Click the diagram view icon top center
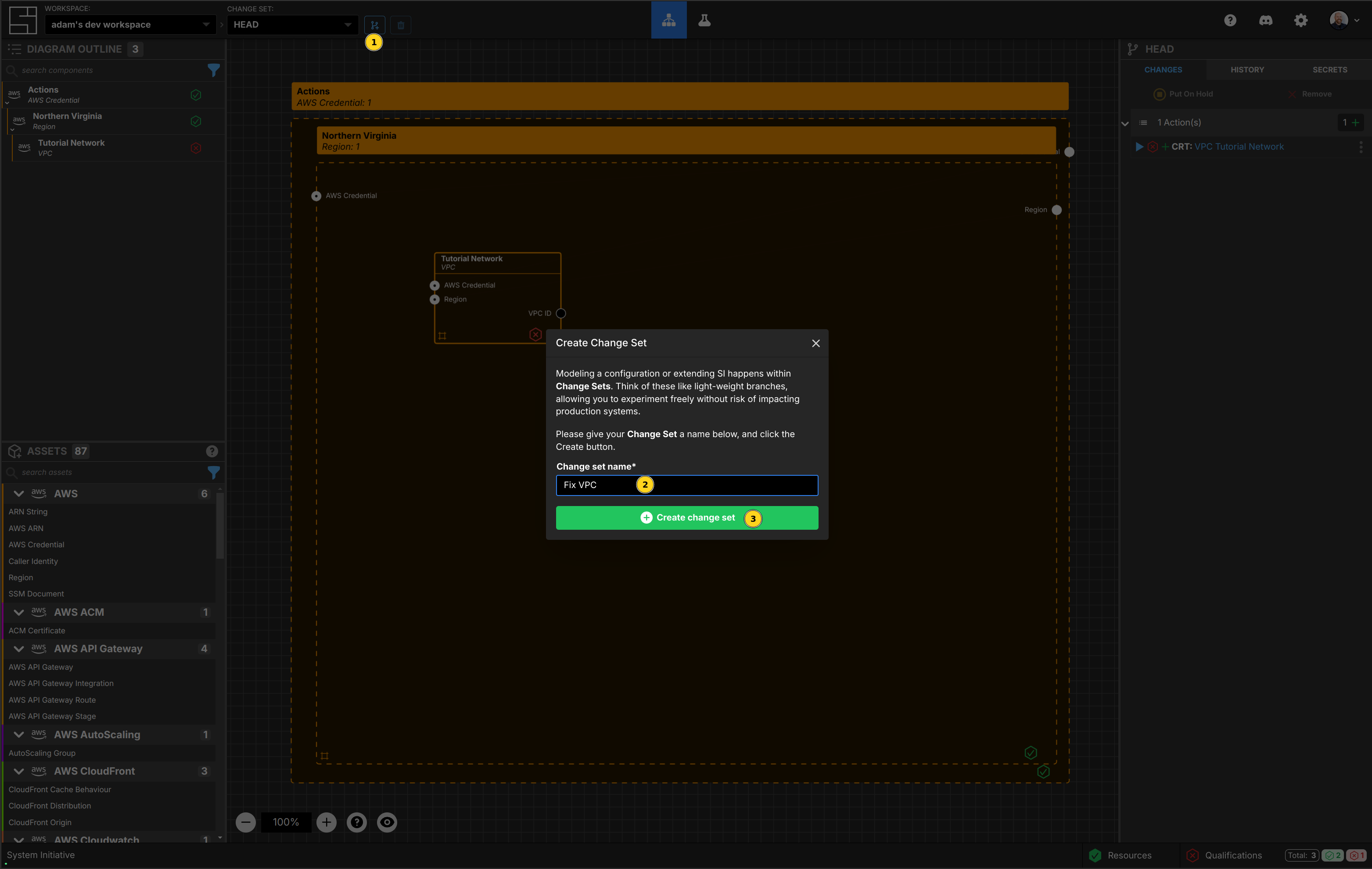This screenshot has height=869, width=1372. point(669,19)
